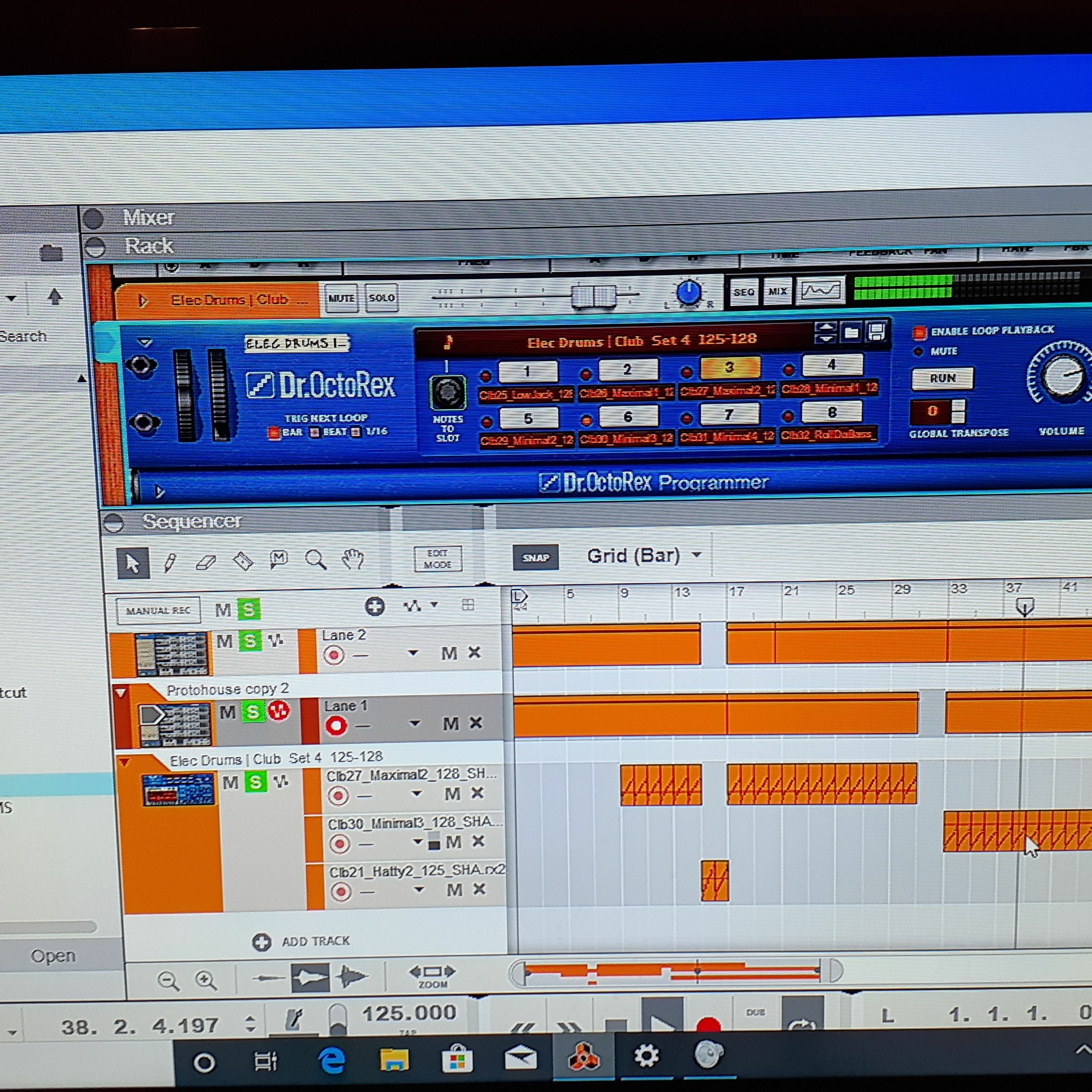The height and width of the screenshot is (1092, 1092).
Task: Click the Open button in browser
Action: point(53,956)
